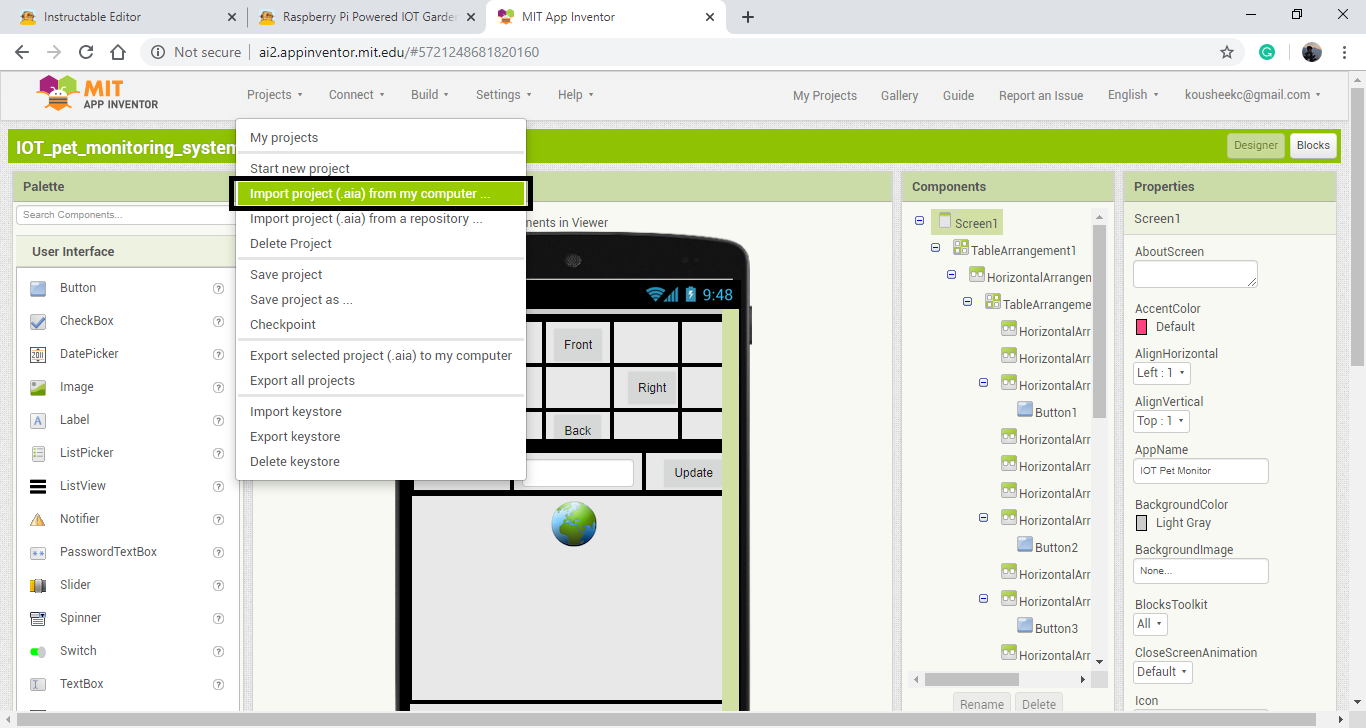Click the Button1 component in tree
Screen dimensions: 1366x728
pos(1055,412)
